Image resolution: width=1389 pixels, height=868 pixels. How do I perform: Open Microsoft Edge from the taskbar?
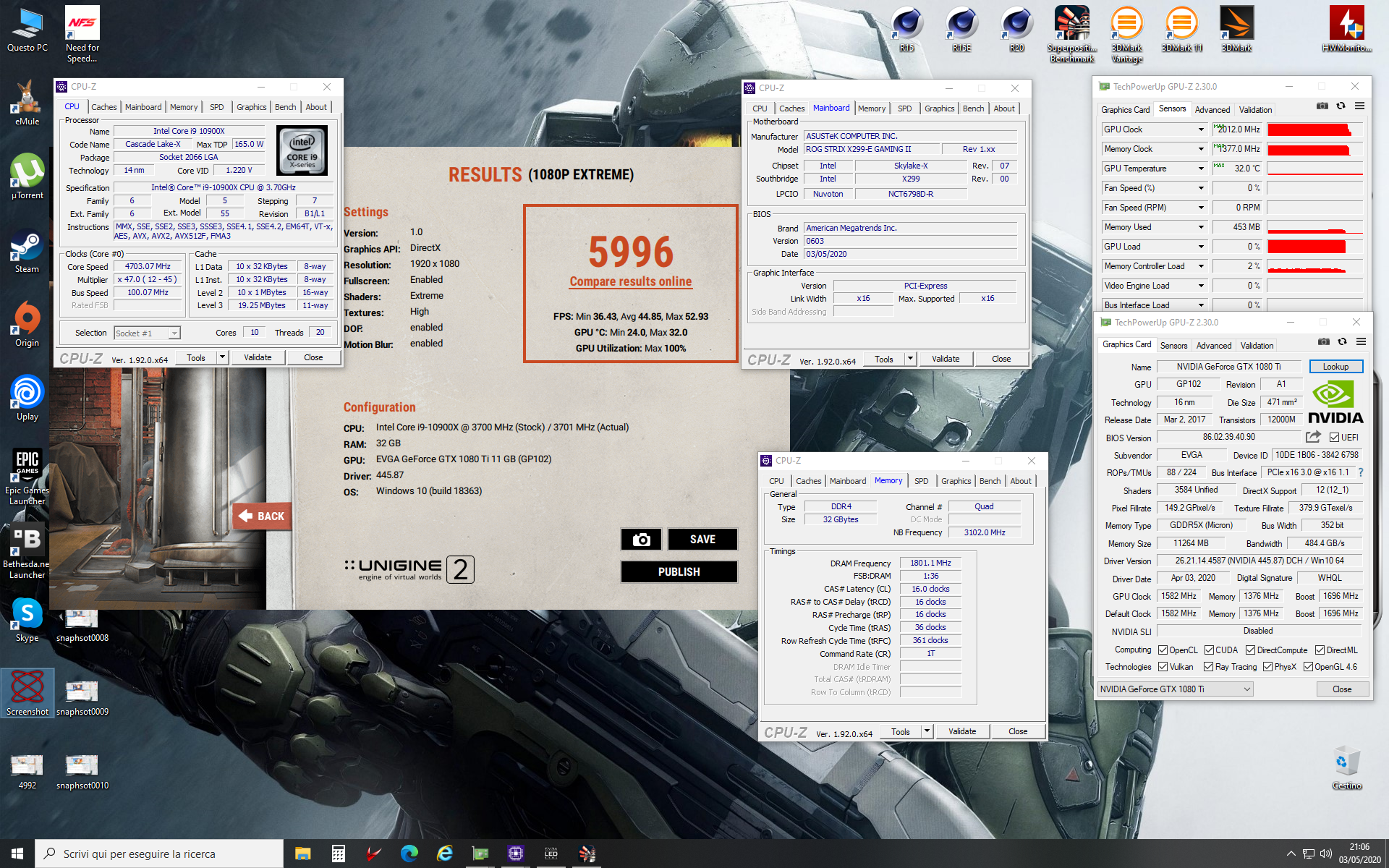pyautogui.click(x=409, y=854)
